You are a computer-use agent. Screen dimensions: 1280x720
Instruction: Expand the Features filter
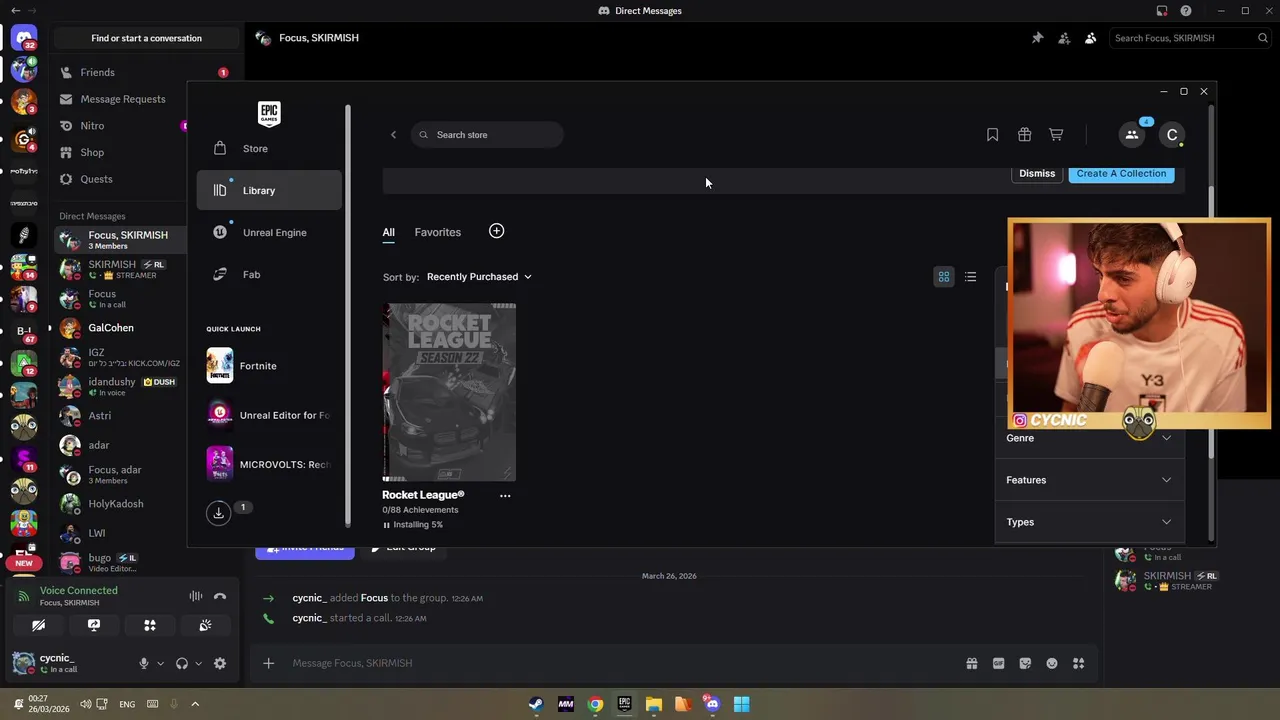click(x=1090, y=480)
